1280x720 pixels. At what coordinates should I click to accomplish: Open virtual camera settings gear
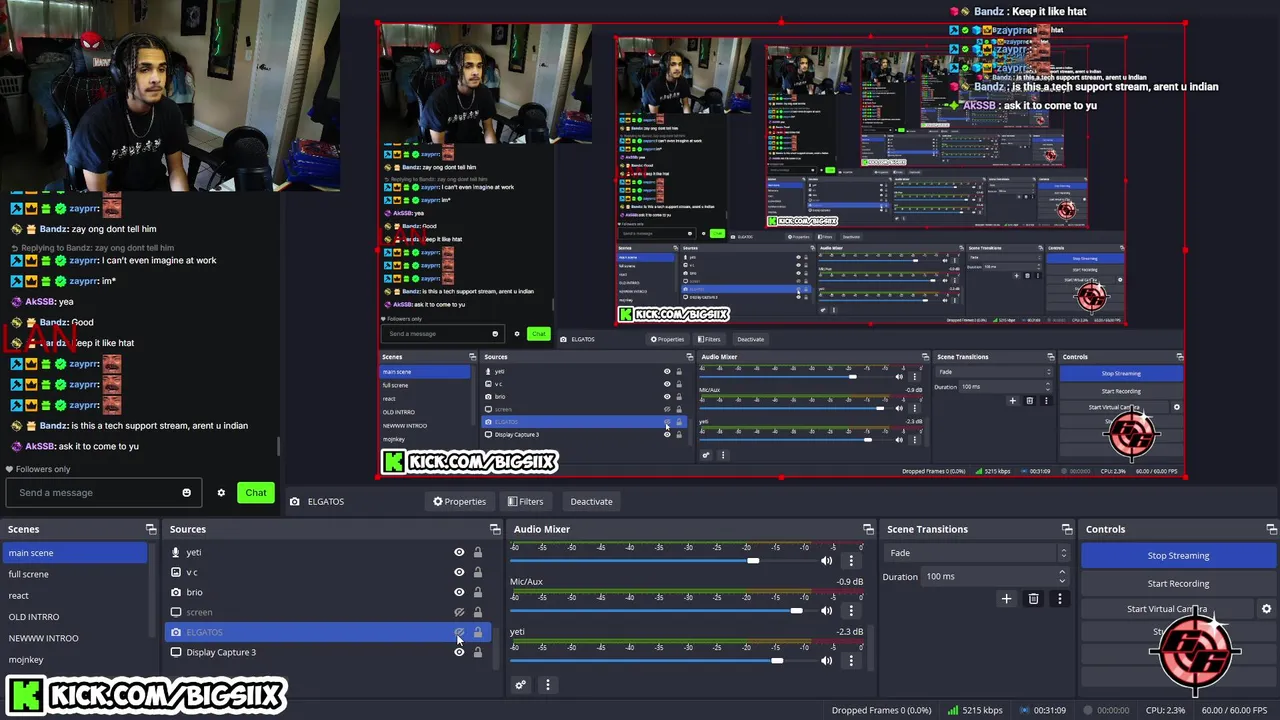point(1266,609)
